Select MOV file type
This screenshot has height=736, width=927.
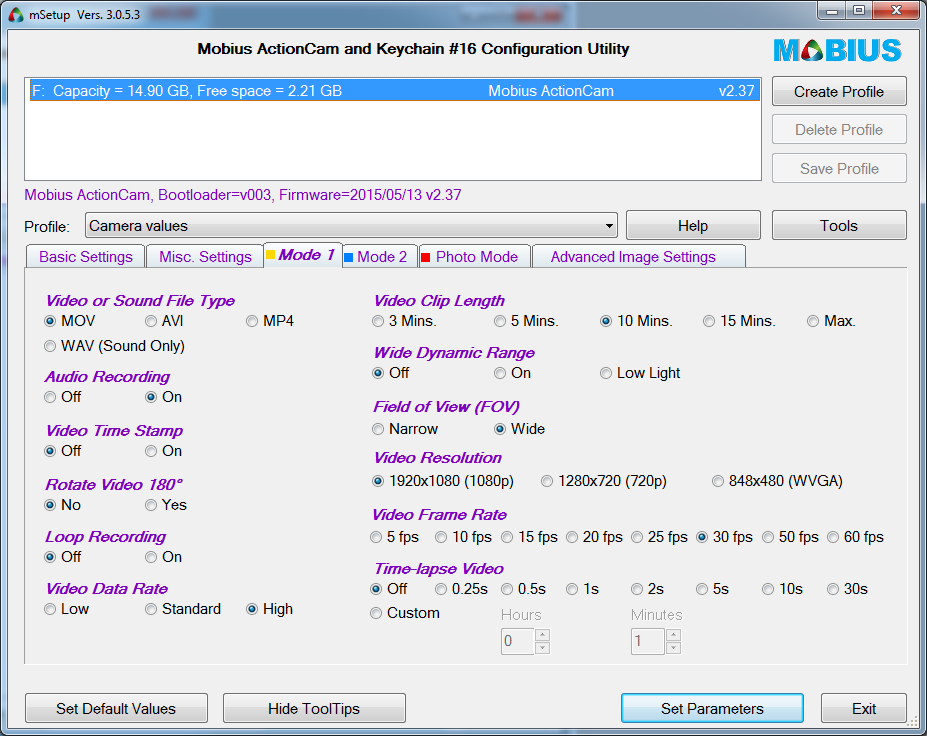point(70,321)
